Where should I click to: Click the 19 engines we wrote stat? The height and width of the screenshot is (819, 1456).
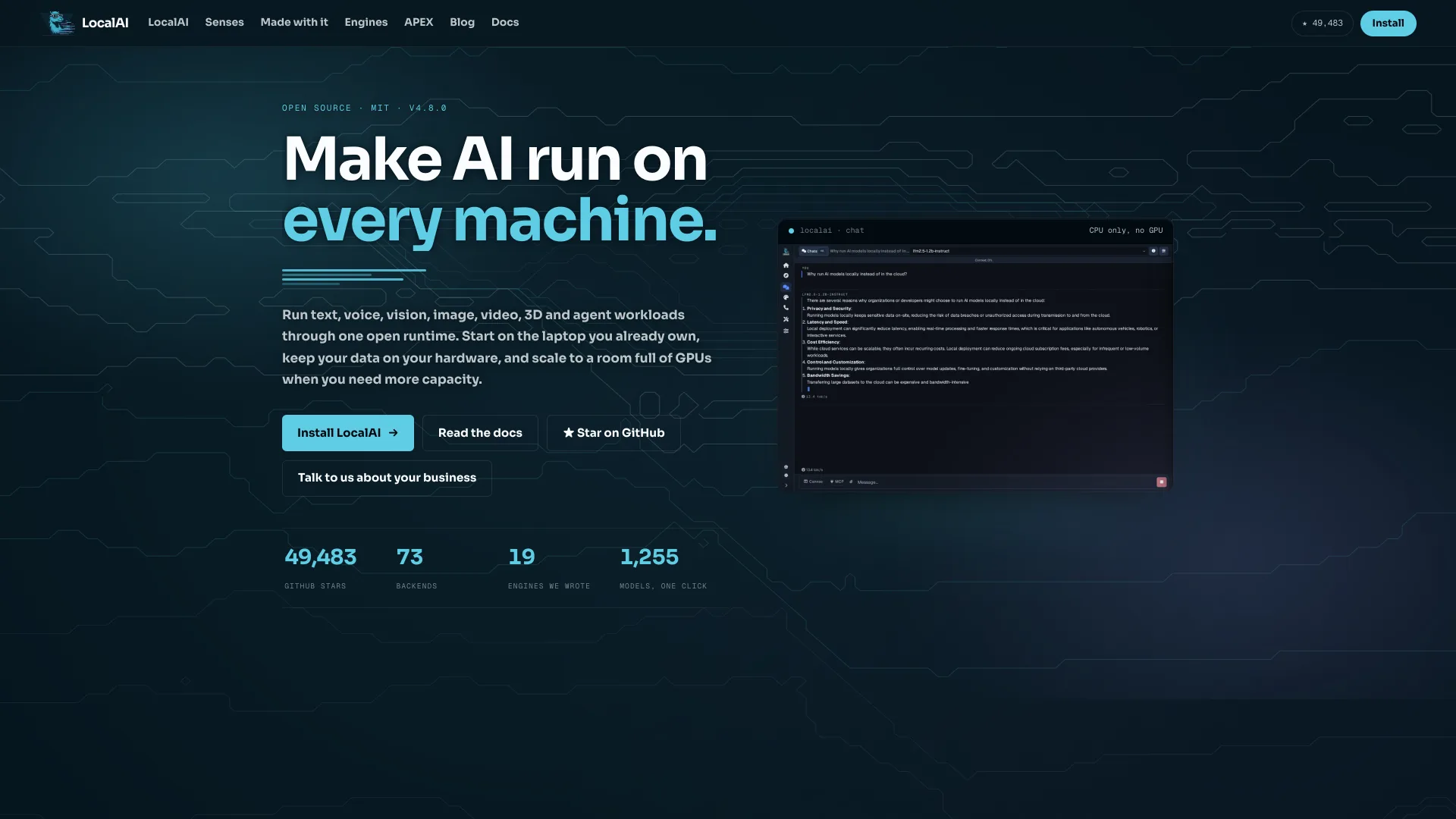(549, 567)
